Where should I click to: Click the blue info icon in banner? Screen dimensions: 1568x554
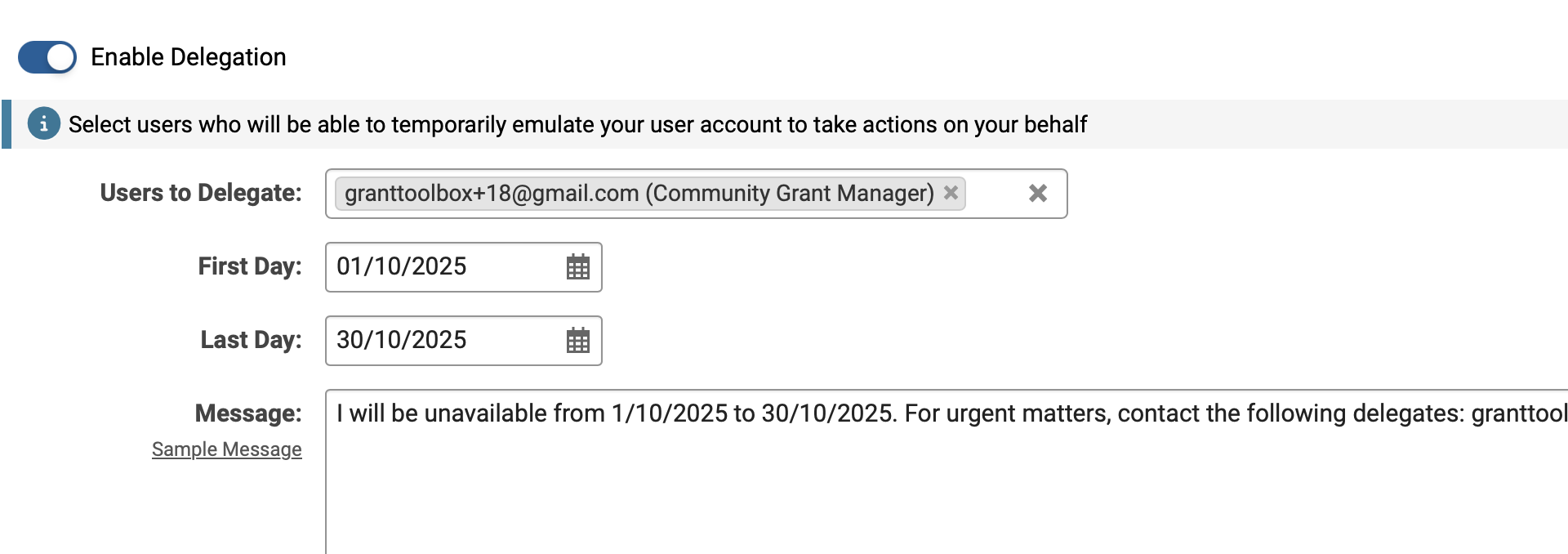point(43,124)
